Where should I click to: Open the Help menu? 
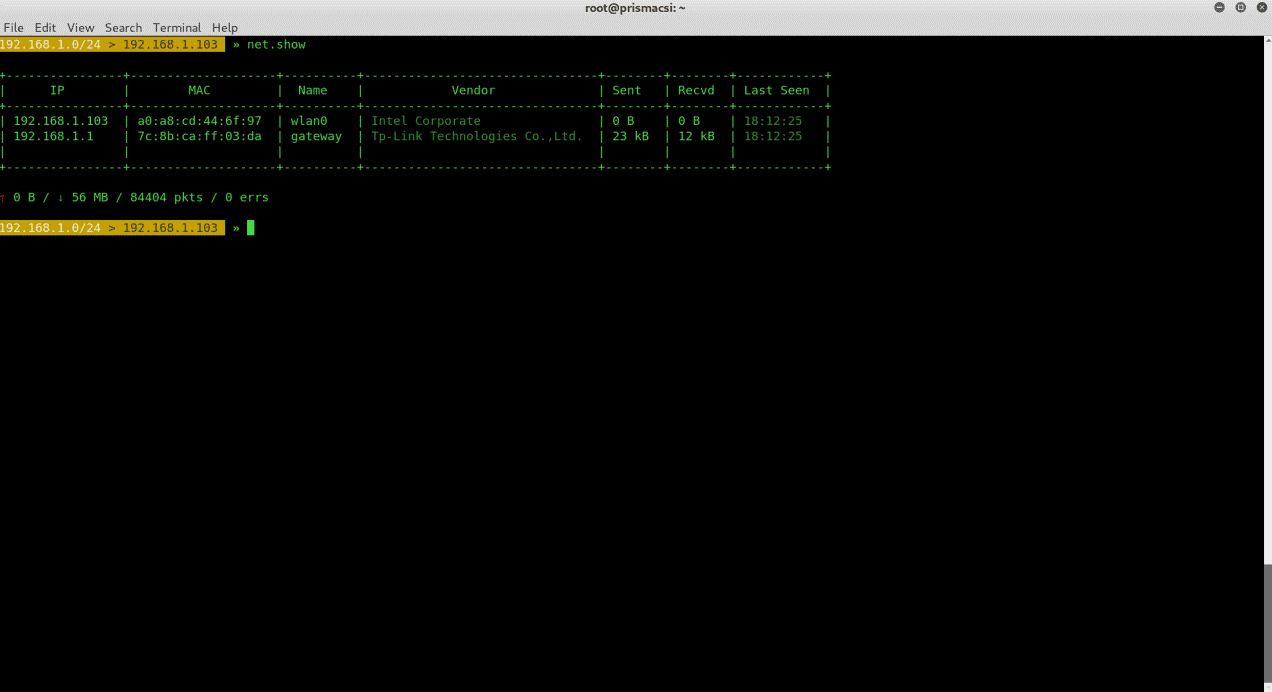225,27
